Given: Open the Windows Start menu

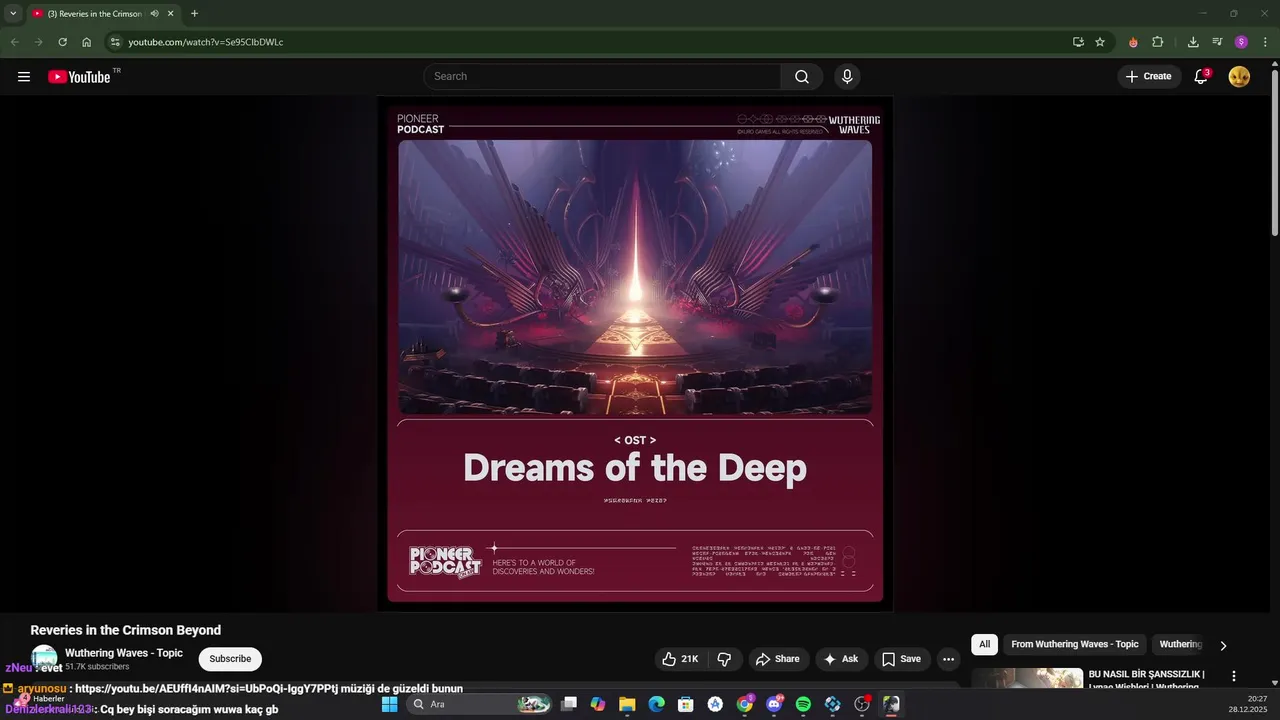Looking at the screenshot, I should [390, 704].
